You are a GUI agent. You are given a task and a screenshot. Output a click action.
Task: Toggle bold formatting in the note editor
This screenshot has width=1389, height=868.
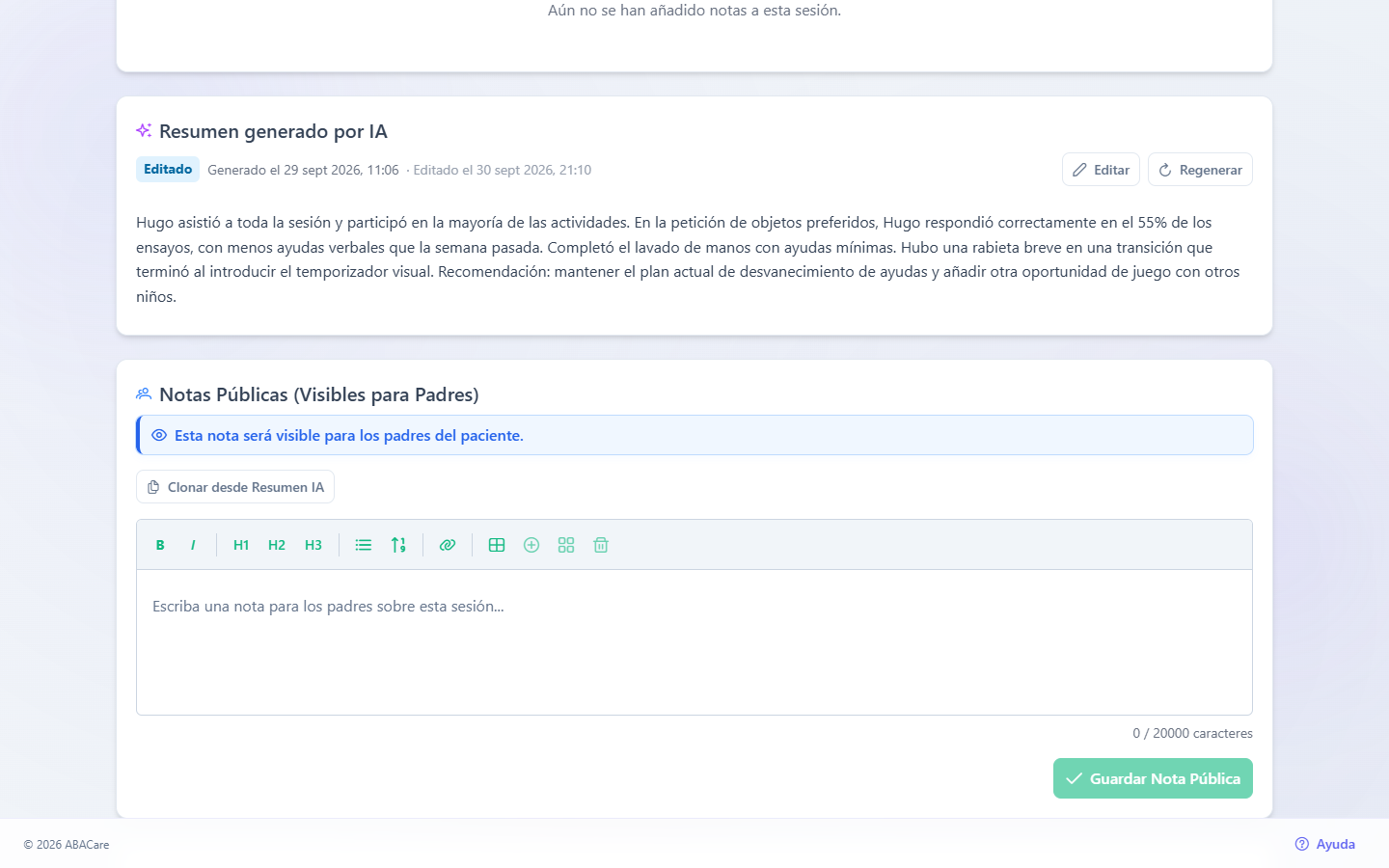pos(160,545)
